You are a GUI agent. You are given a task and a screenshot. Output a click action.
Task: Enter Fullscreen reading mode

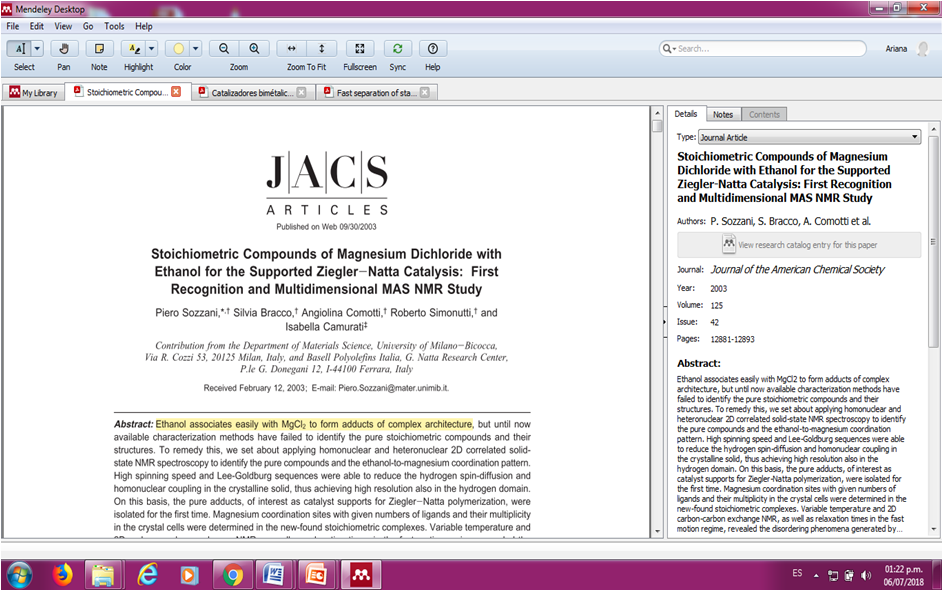coord(360,49)
